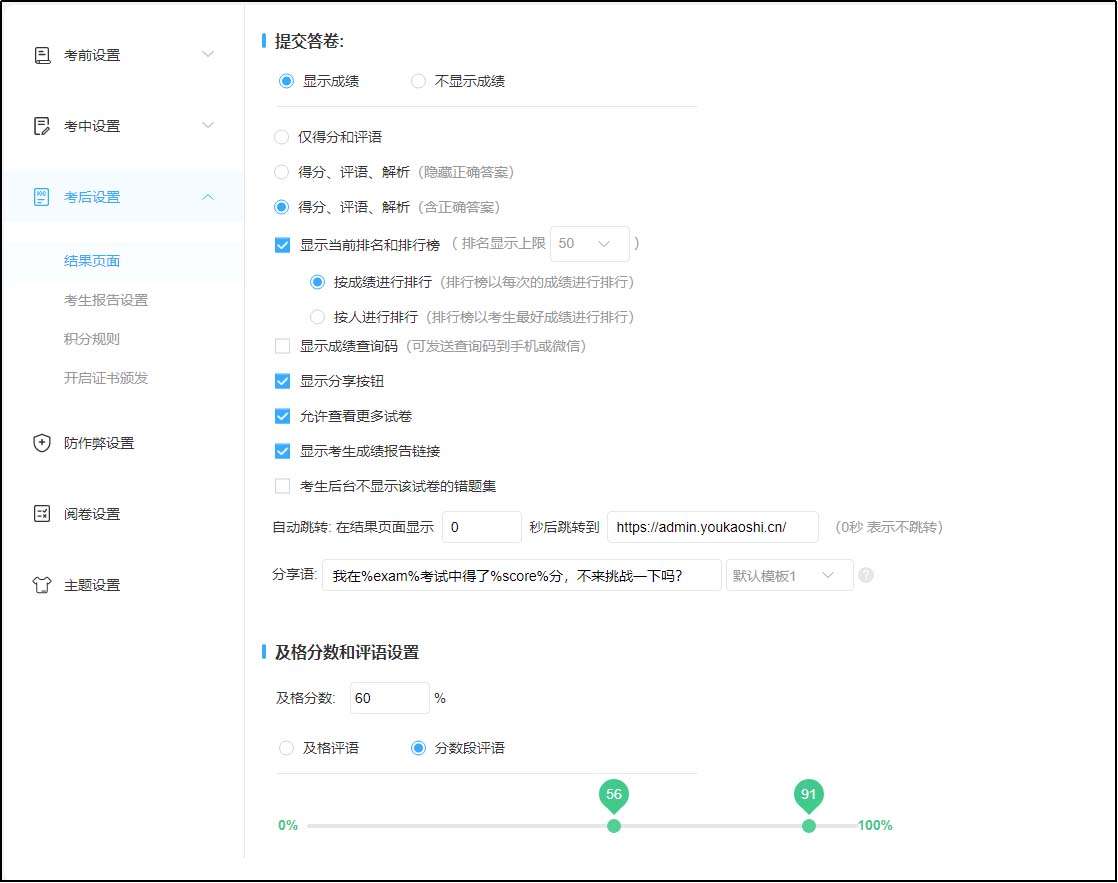Screen dimensions: 1118x883
Task: Select the 不显示成绩 radio button
Action: coord(417,81)
